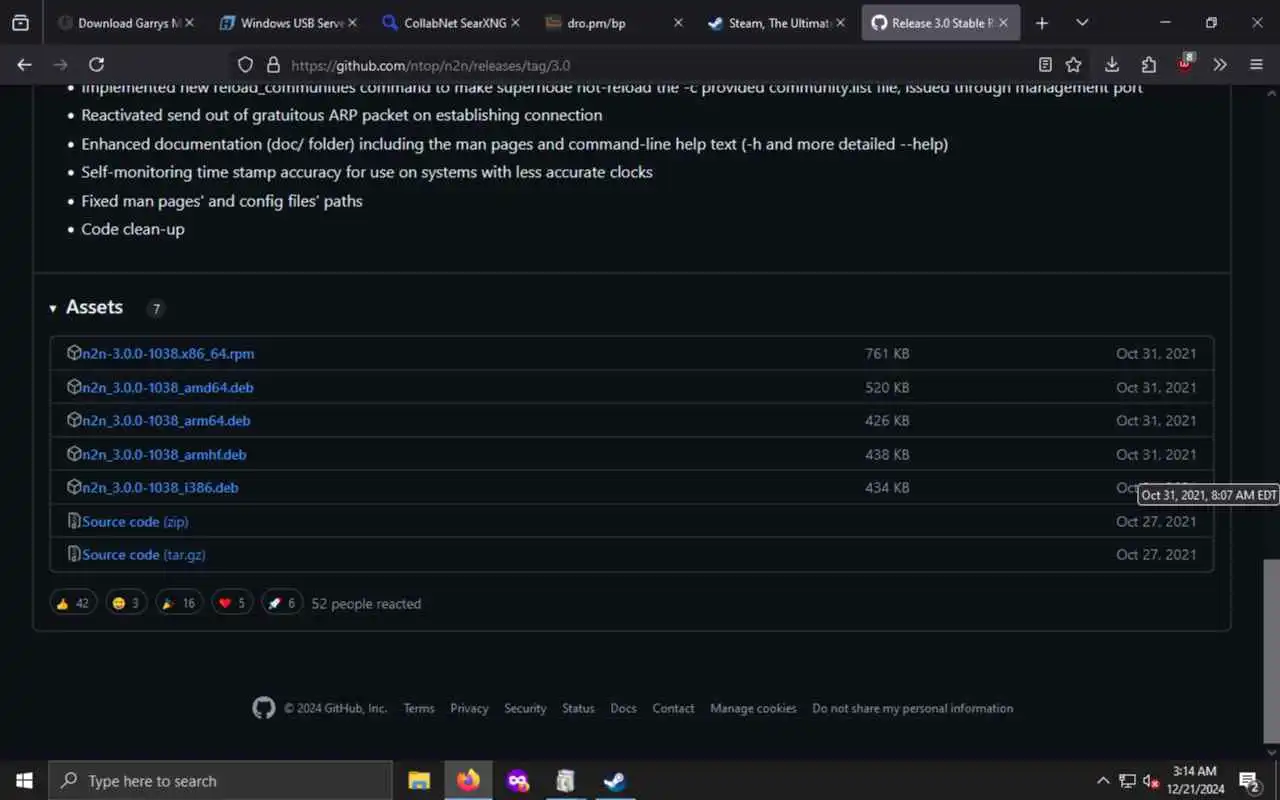1280x800 pixels.
Task: Click laugh reaction with 3
Action: (x=126, y=603)
